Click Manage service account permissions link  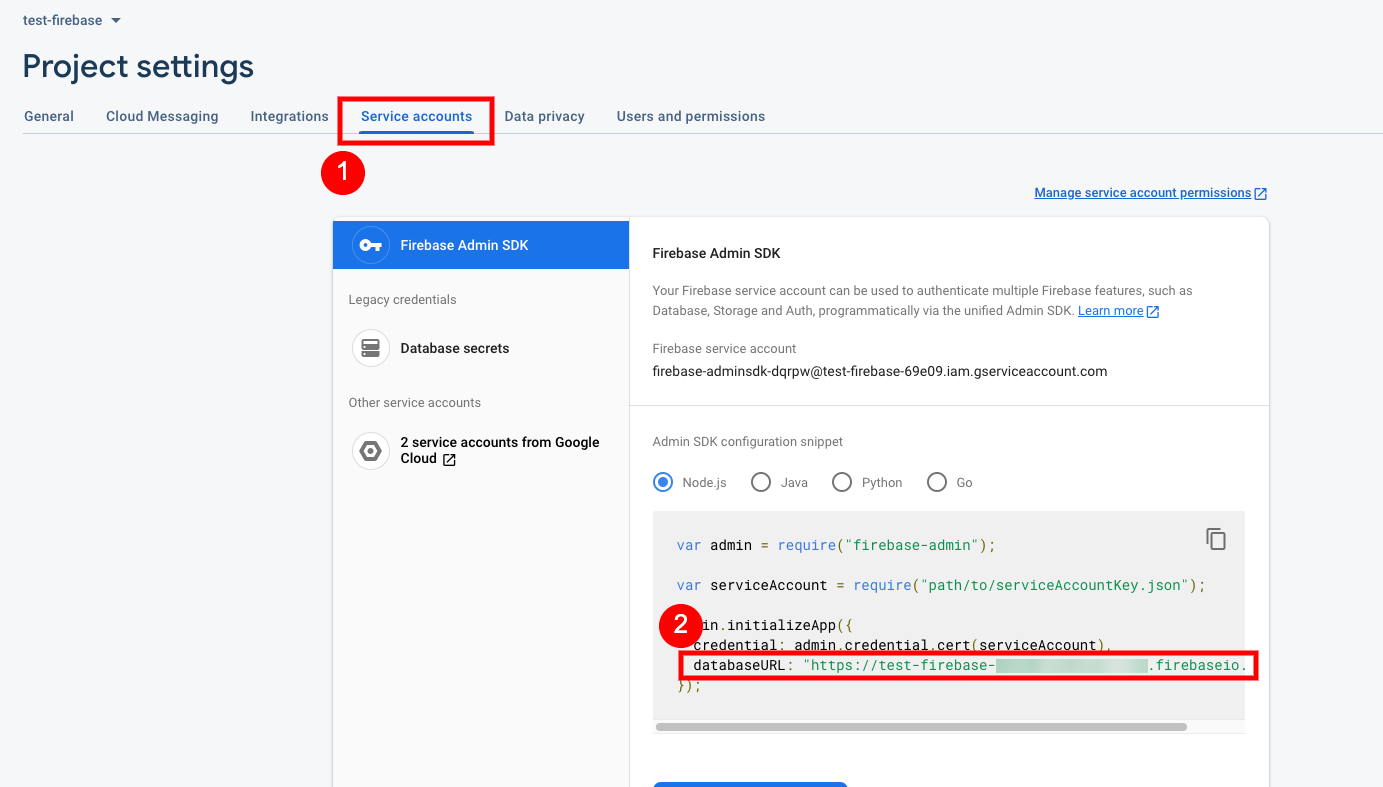(1143, 193)
